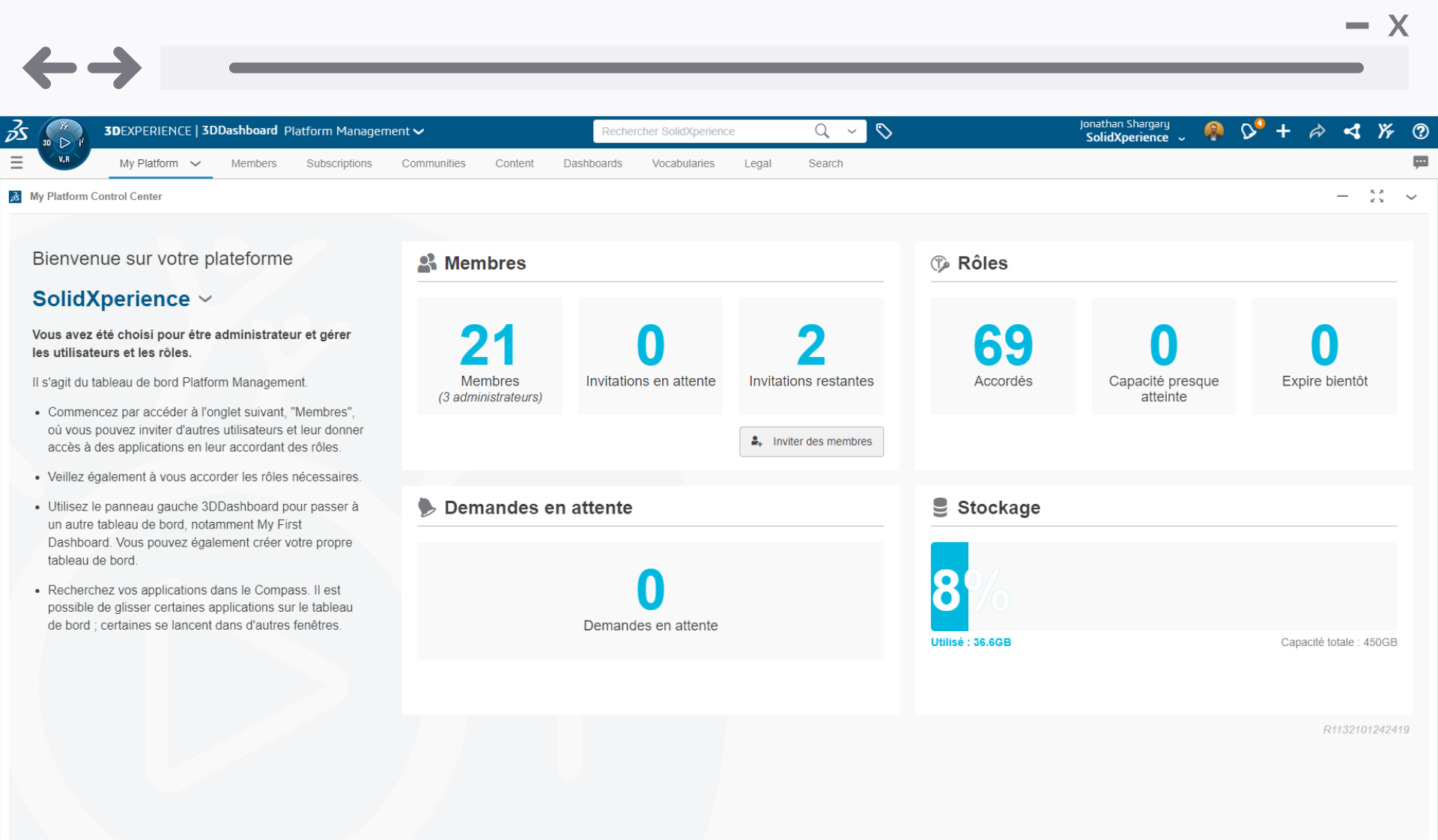1438x840 pixels.
Task: Open the collaboration network icon
Action: (x=1352, y=131)
